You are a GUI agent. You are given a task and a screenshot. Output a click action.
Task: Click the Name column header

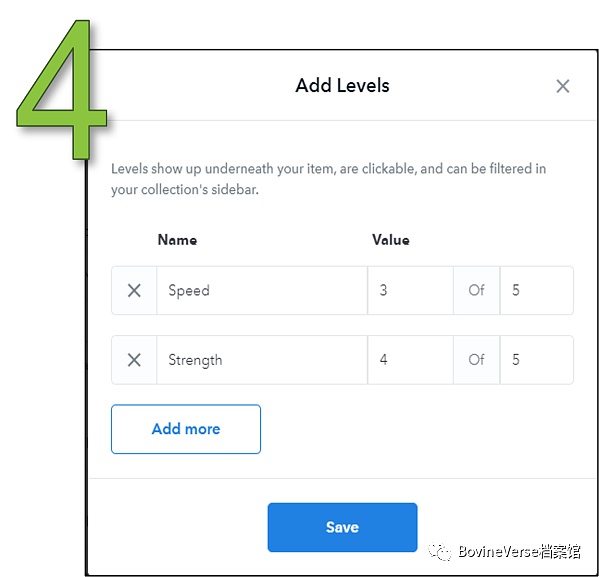178,240
